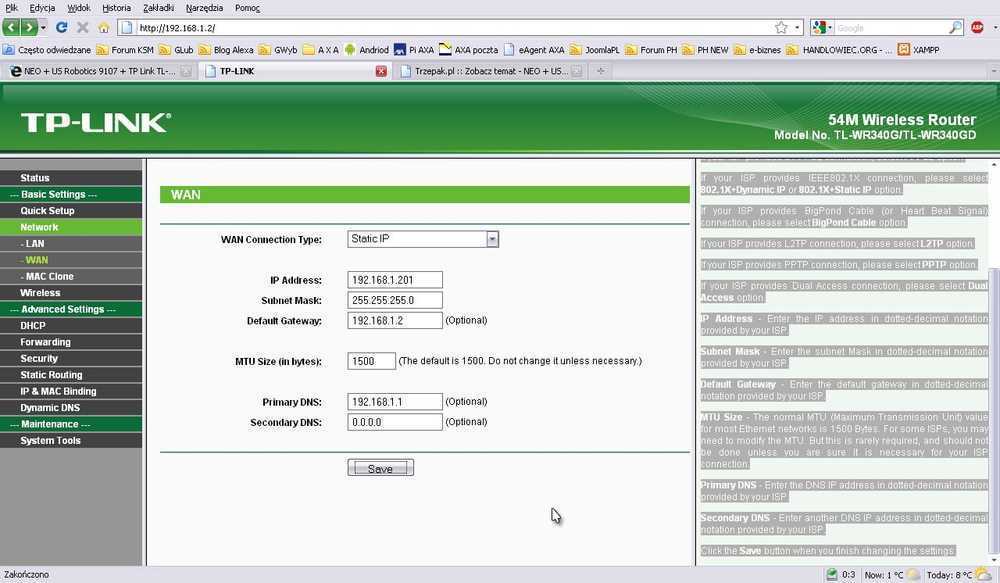Open IP & MAC Binding in sidebar
1000x583 pixels.
click(71, 391)
